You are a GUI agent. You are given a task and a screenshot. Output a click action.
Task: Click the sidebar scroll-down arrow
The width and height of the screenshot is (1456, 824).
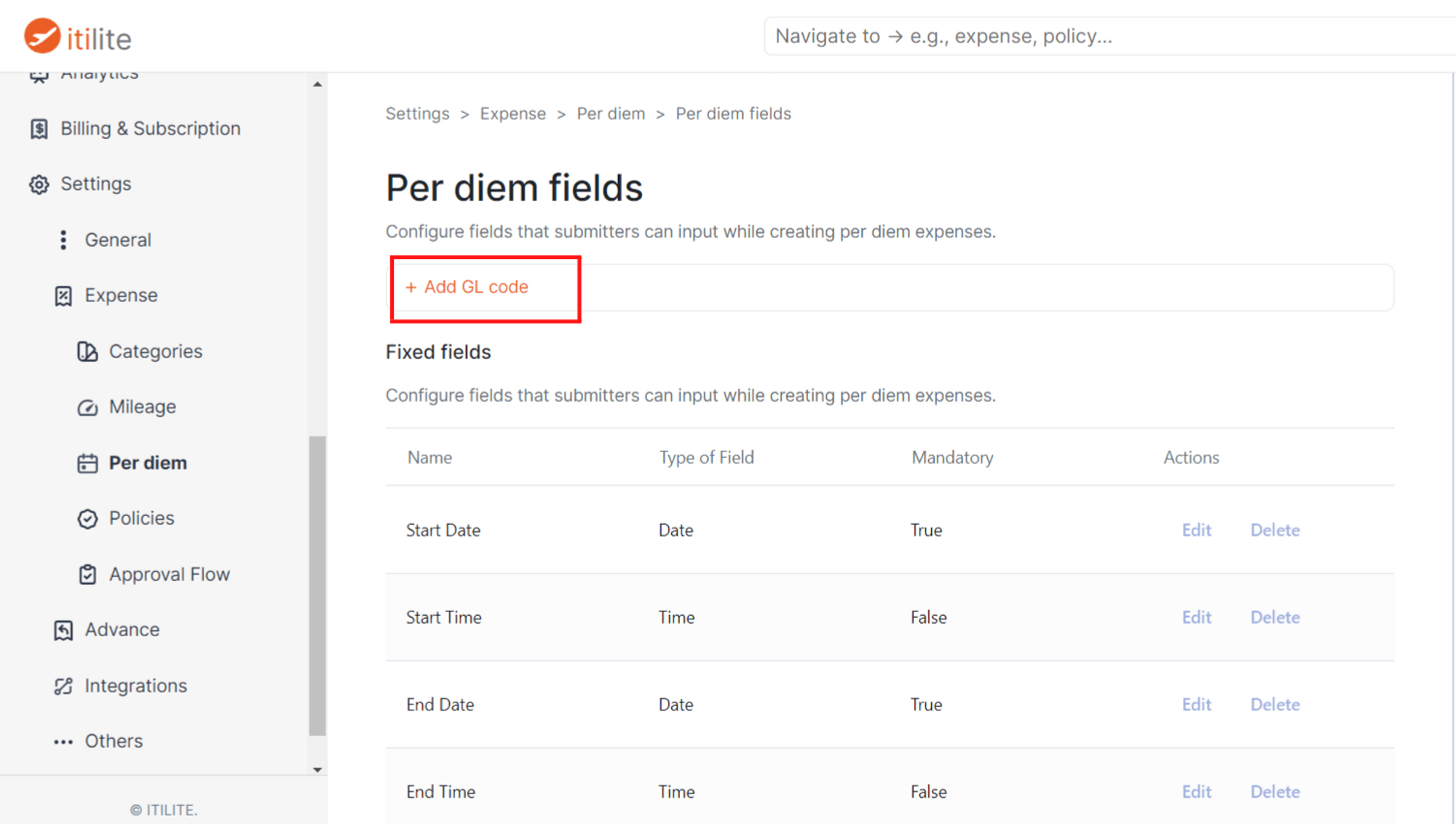pyautogui.click(x=318, y=769)
